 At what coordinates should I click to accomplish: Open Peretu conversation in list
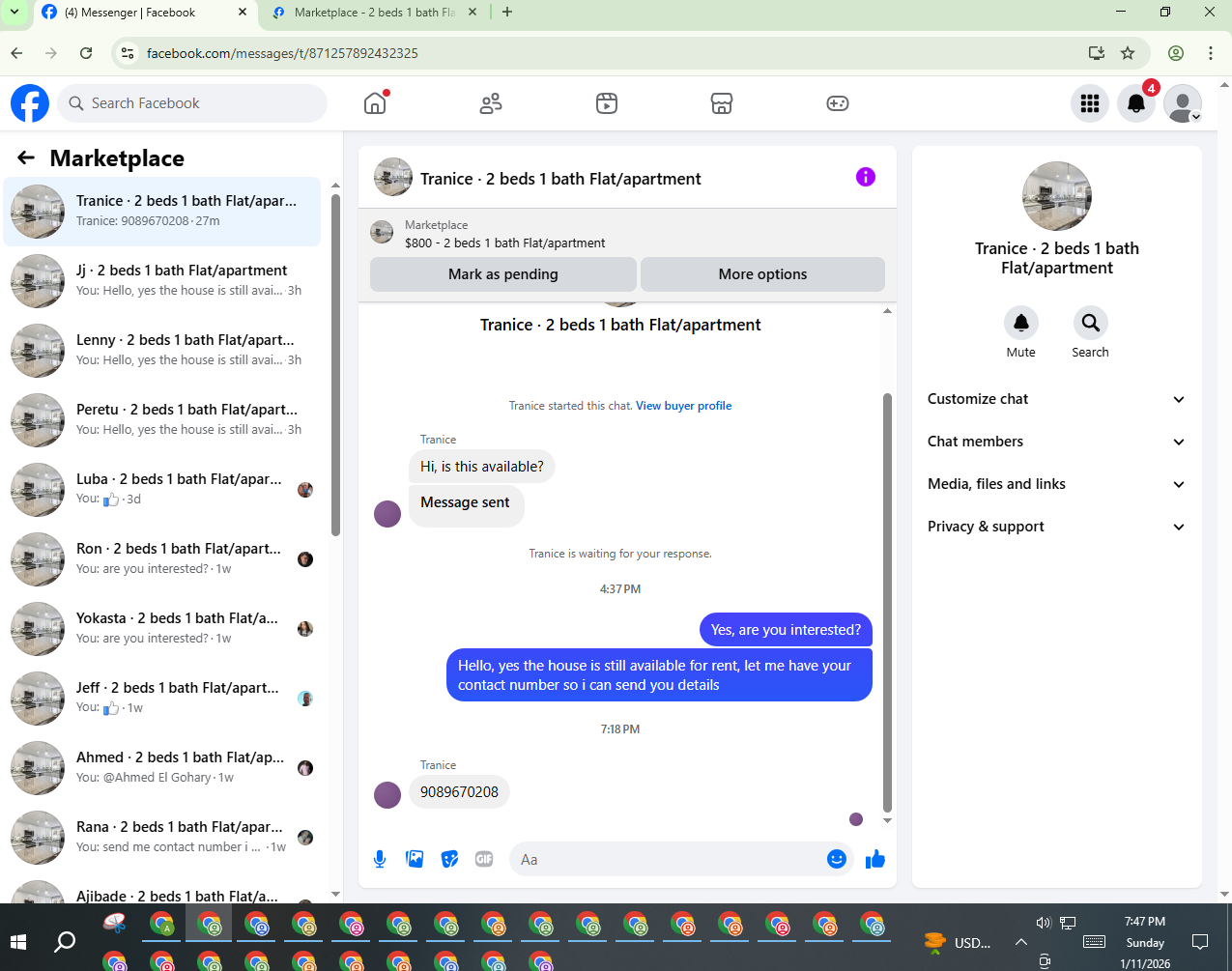(x=162, y=420)
